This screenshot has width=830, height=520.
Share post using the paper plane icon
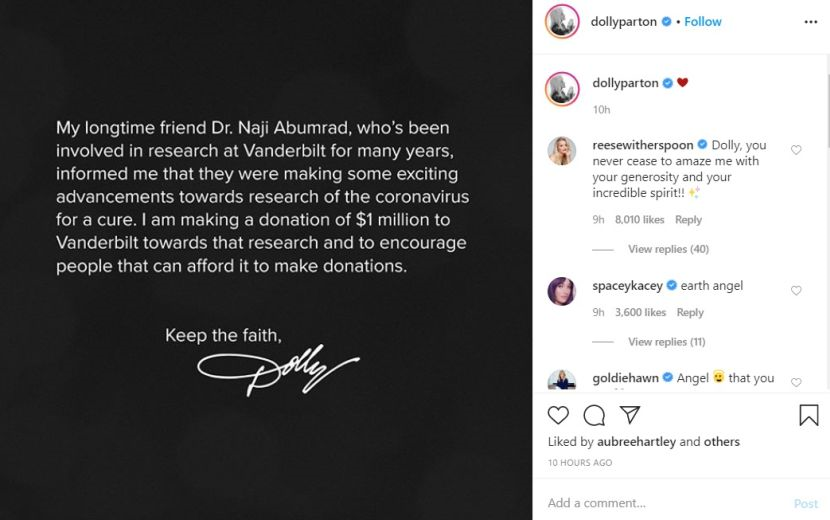[629, 415]
